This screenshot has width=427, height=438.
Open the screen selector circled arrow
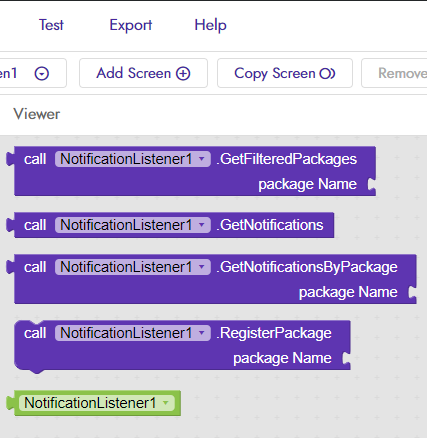[42, 73]
